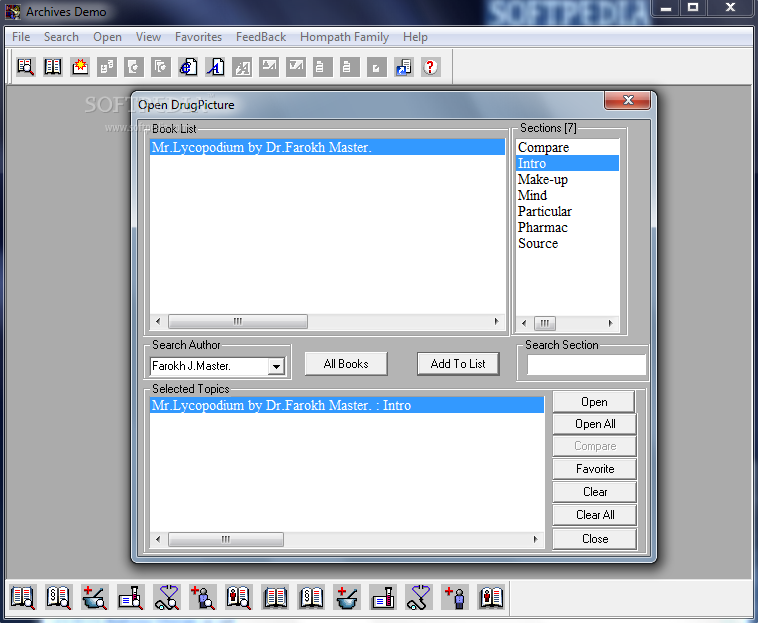This screenshot has width=758, height=623.
Task: Click the patient figure icon without magnifier
Action: coord(455,597)
